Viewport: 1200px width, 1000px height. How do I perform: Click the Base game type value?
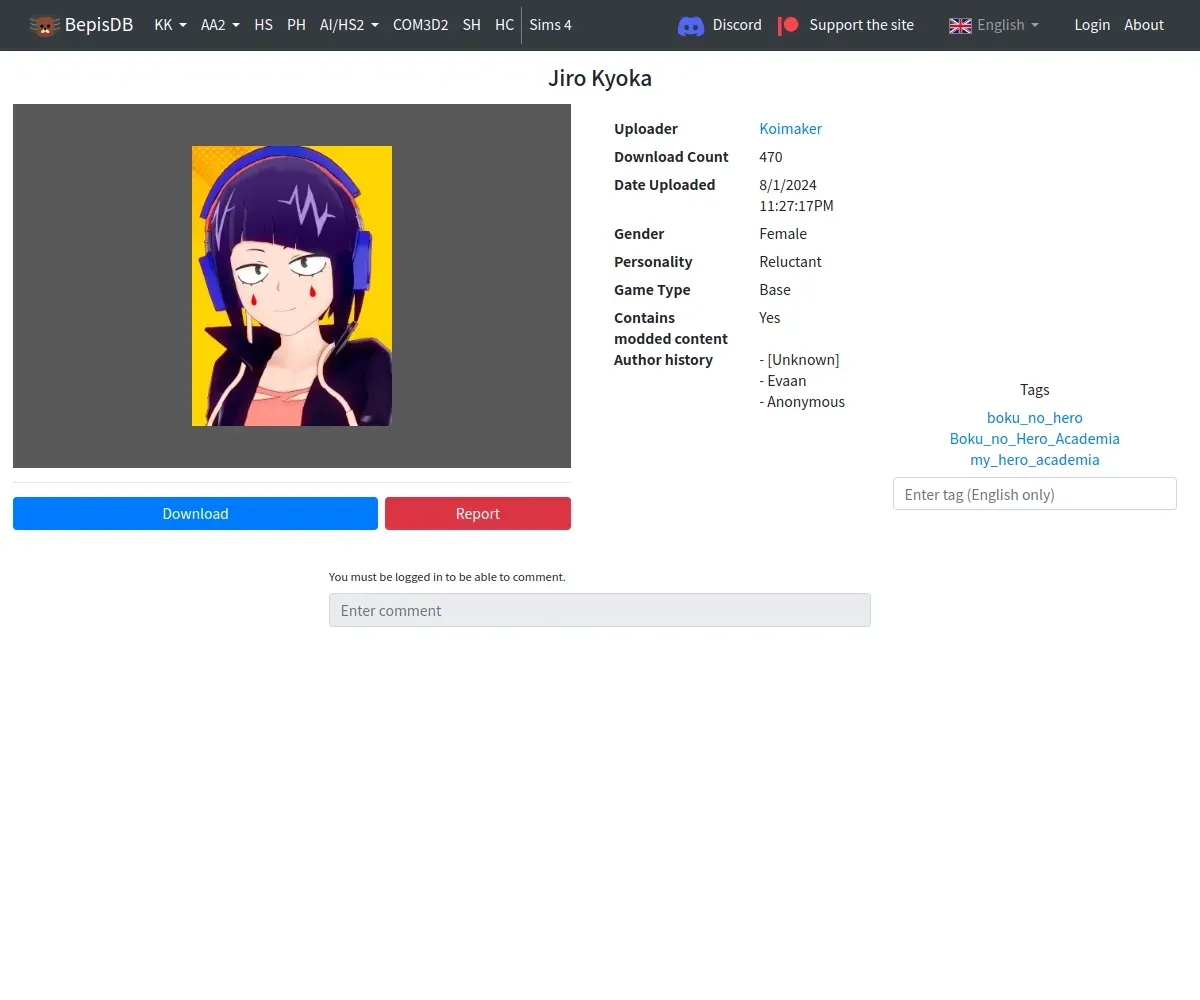(x=775, y=290)
